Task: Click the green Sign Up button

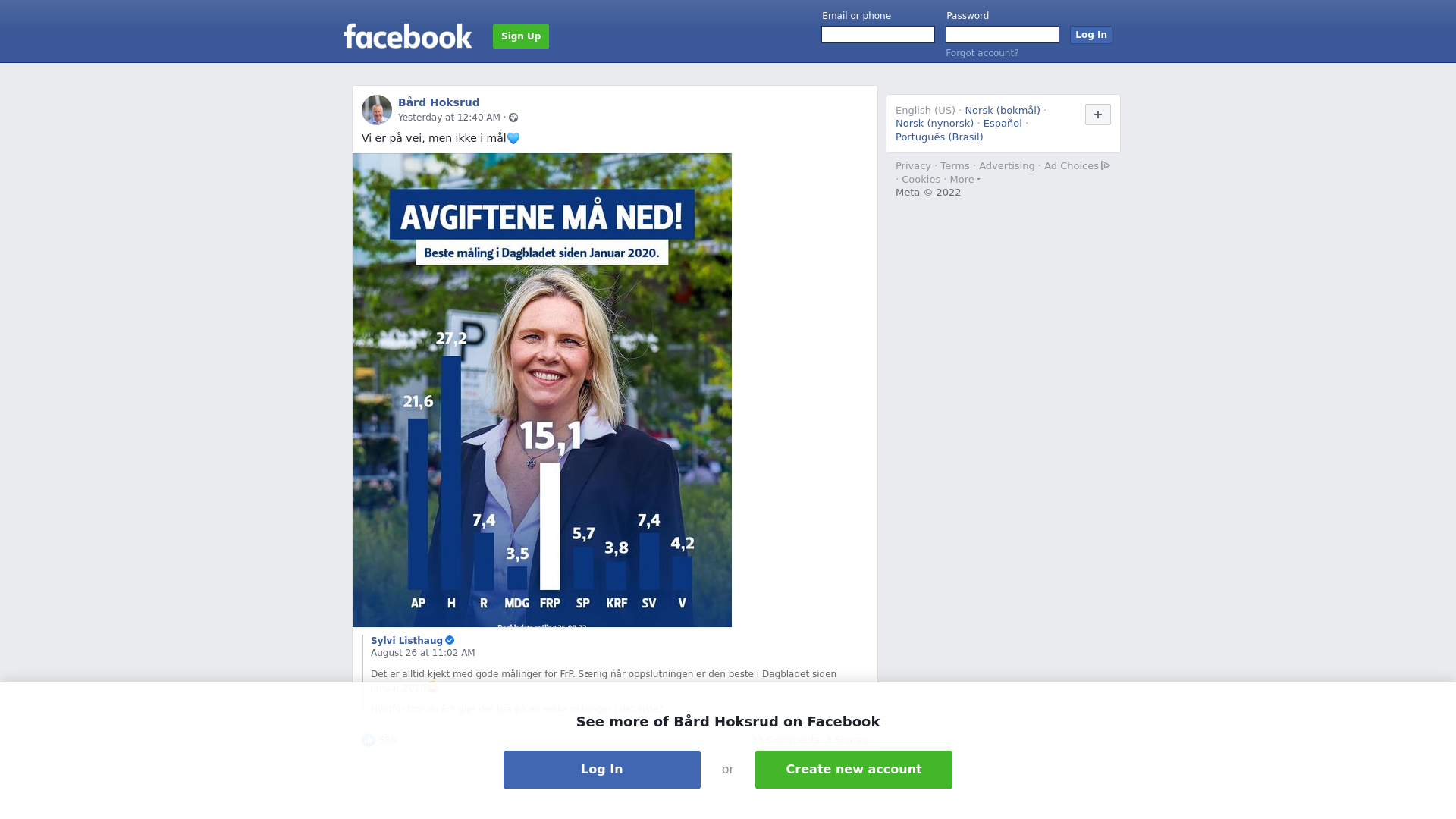Action: [x=521, y=36]
